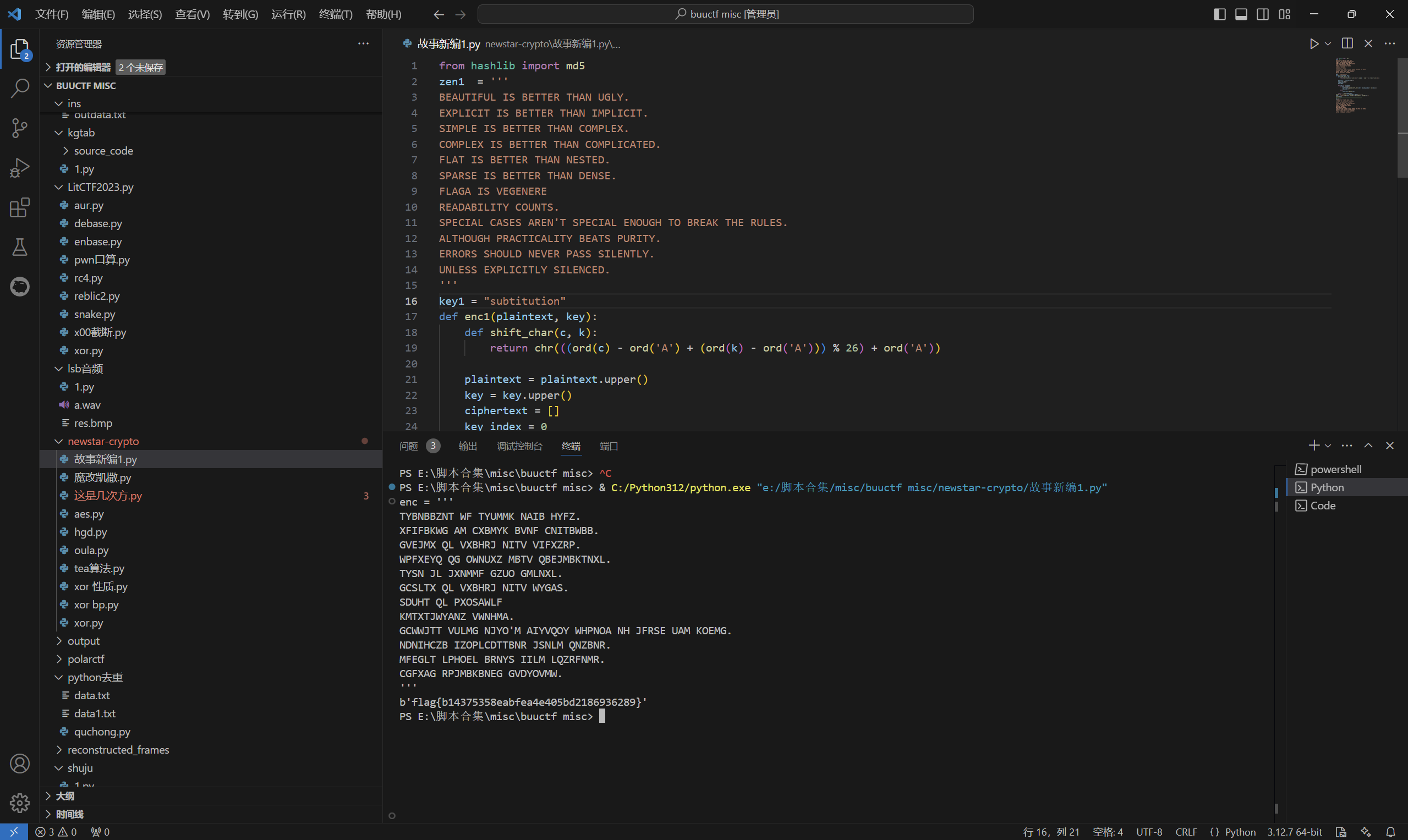This screenshot has width=1408, height=840.
Task: Switch to the 端口 ports tab
Action: [x=609, y=446]
